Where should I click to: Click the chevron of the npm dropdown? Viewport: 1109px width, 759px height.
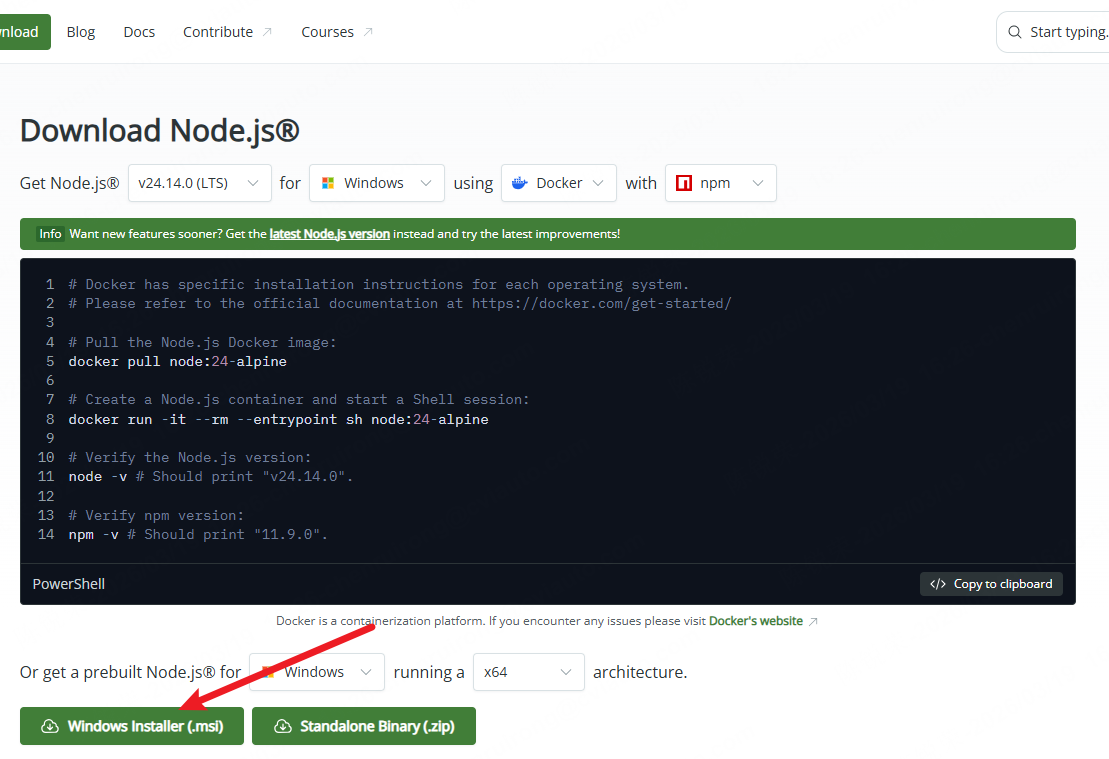pos(757,183)
